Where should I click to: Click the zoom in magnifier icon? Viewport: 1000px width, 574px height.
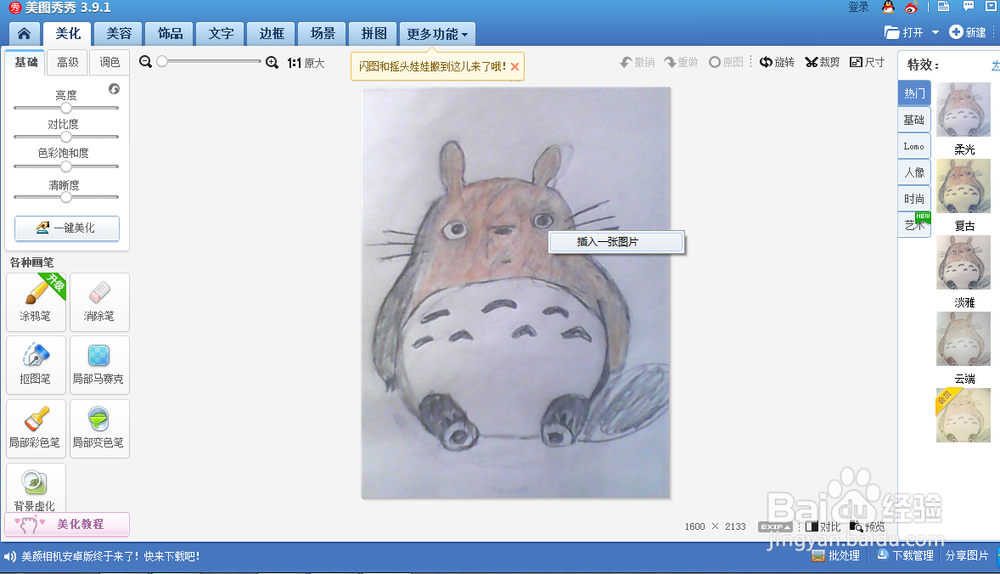(272, 63)
